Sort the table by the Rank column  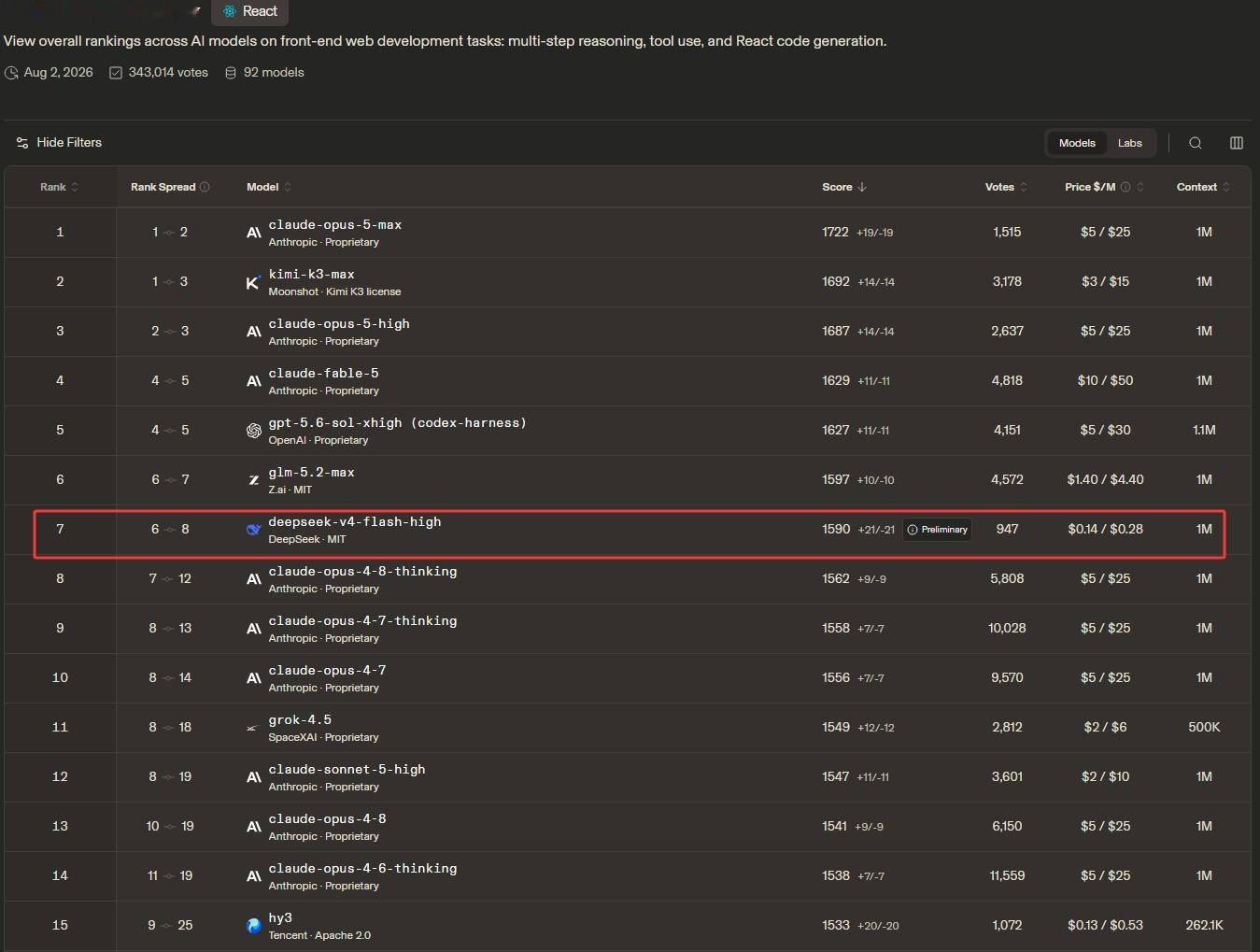point(59,187)
